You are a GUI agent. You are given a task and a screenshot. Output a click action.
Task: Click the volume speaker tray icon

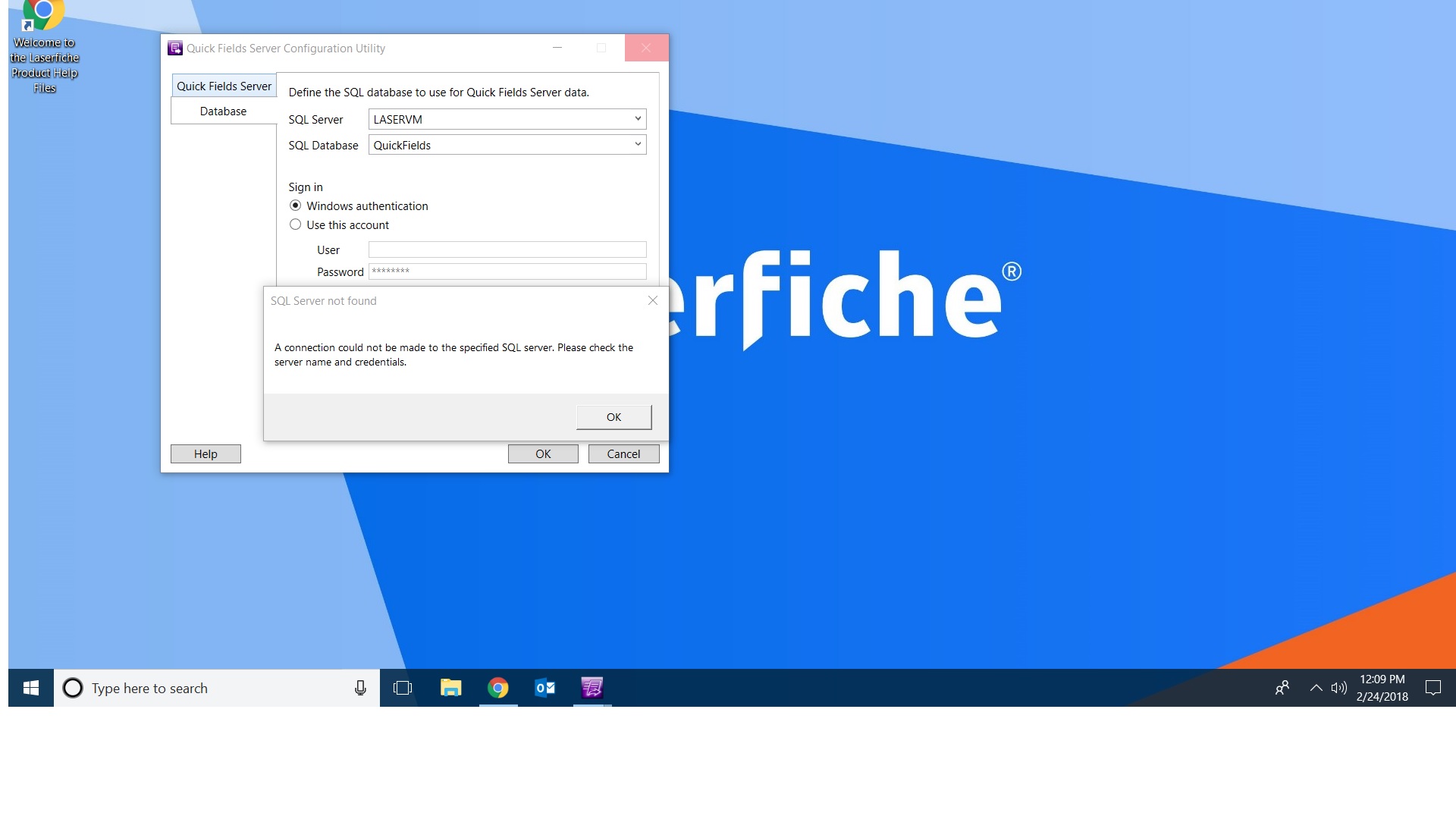(1338, 688)
